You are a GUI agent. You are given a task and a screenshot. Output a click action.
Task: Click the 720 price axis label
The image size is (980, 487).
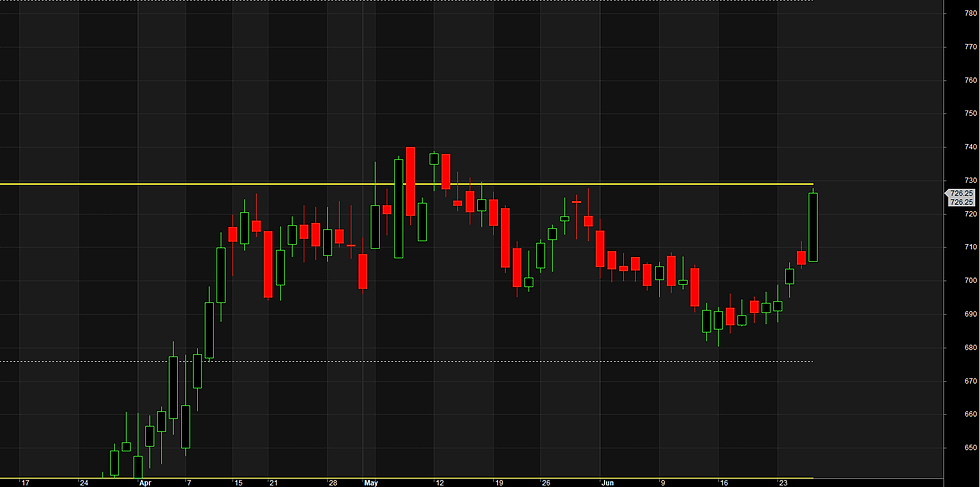[971, 214]
